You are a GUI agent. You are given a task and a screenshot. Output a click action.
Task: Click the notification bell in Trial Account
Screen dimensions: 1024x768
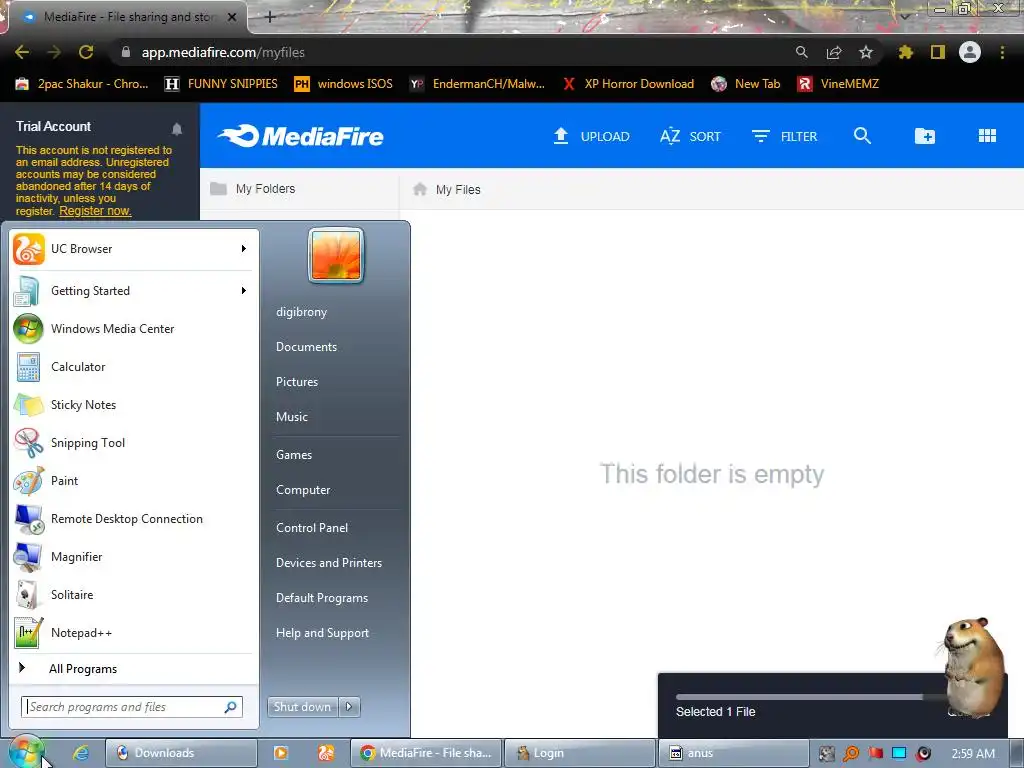pyautogui.click(x=176, y=129)
